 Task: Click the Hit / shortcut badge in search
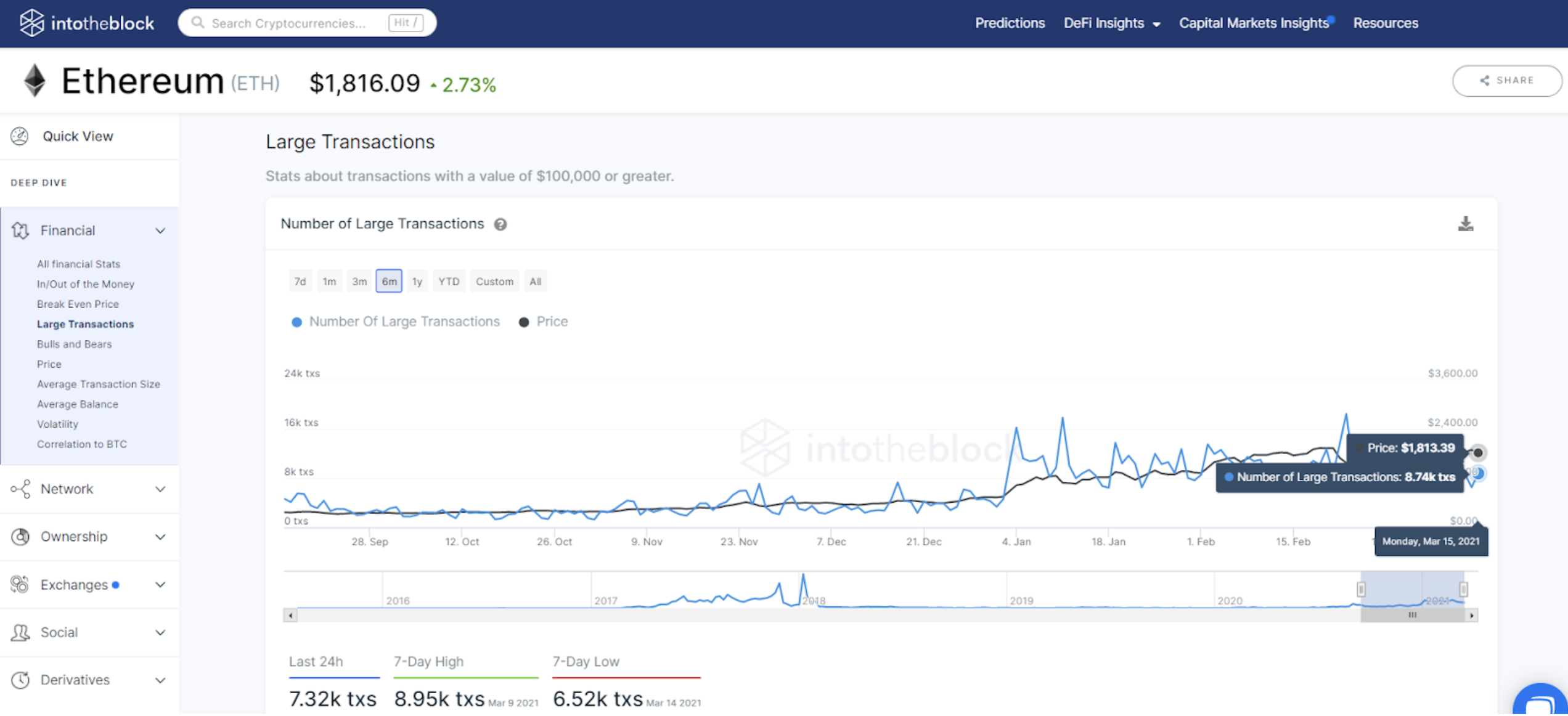406,23
